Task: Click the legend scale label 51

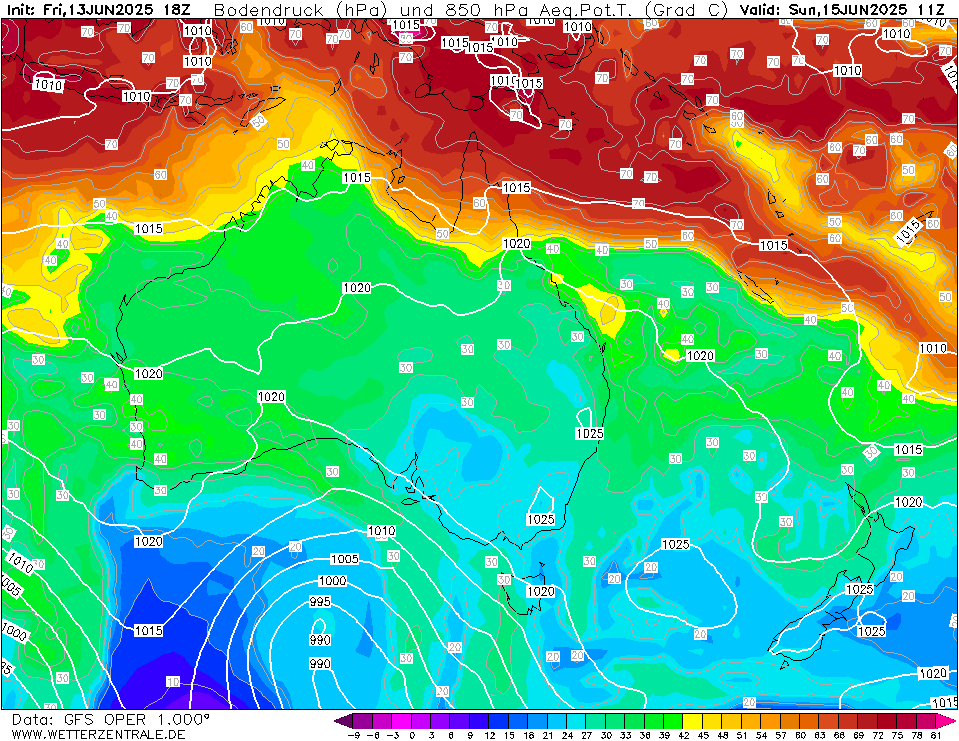Action: point(742,735)
